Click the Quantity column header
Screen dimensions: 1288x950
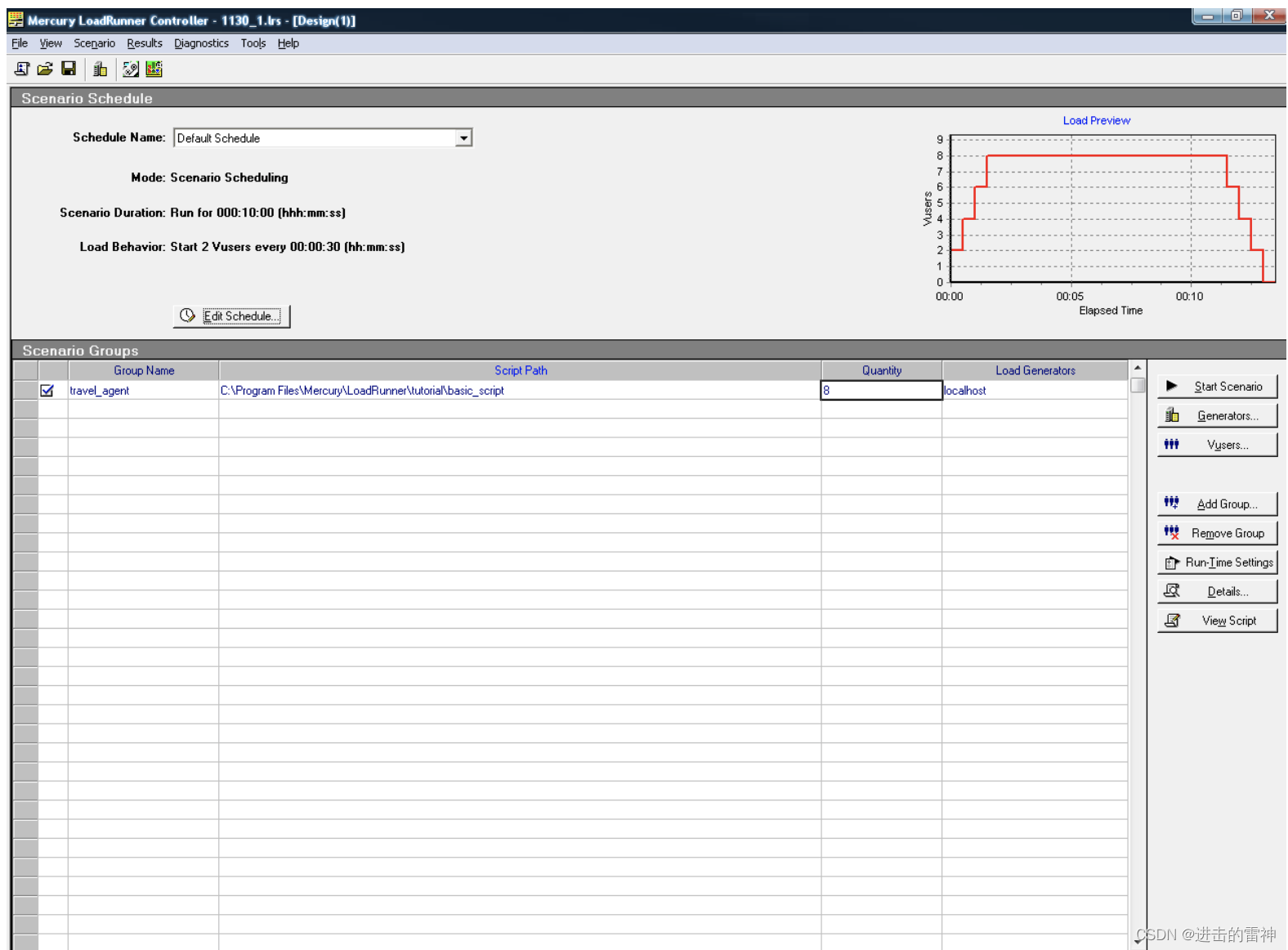[x=882, y=370]
